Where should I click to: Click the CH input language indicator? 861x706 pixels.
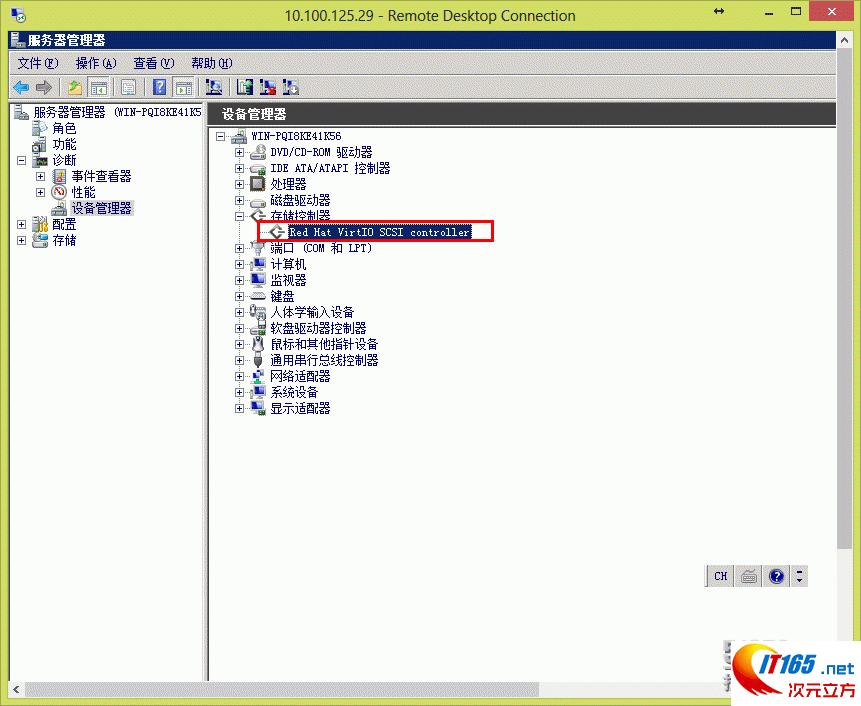[720, 576]
